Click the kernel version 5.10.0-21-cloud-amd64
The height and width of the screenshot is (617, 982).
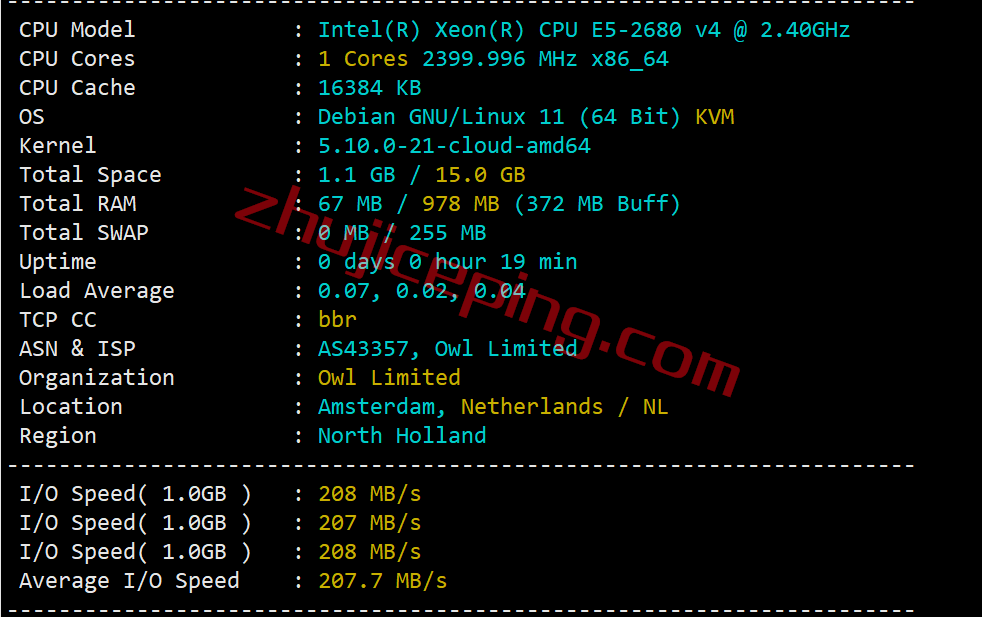pyautogui.click(x=454, y=146)
